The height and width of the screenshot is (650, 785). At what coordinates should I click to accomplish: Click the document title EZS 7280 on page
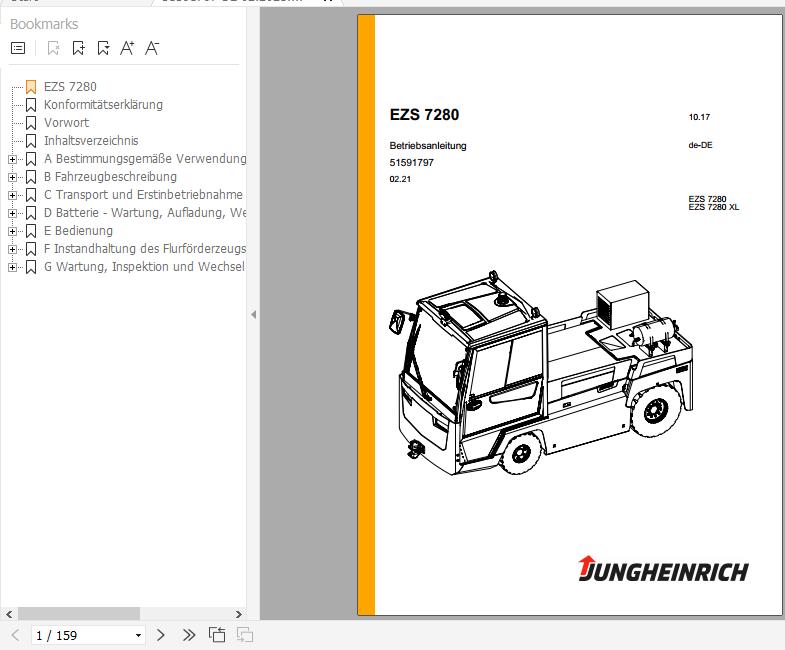[x=424, y=115]
